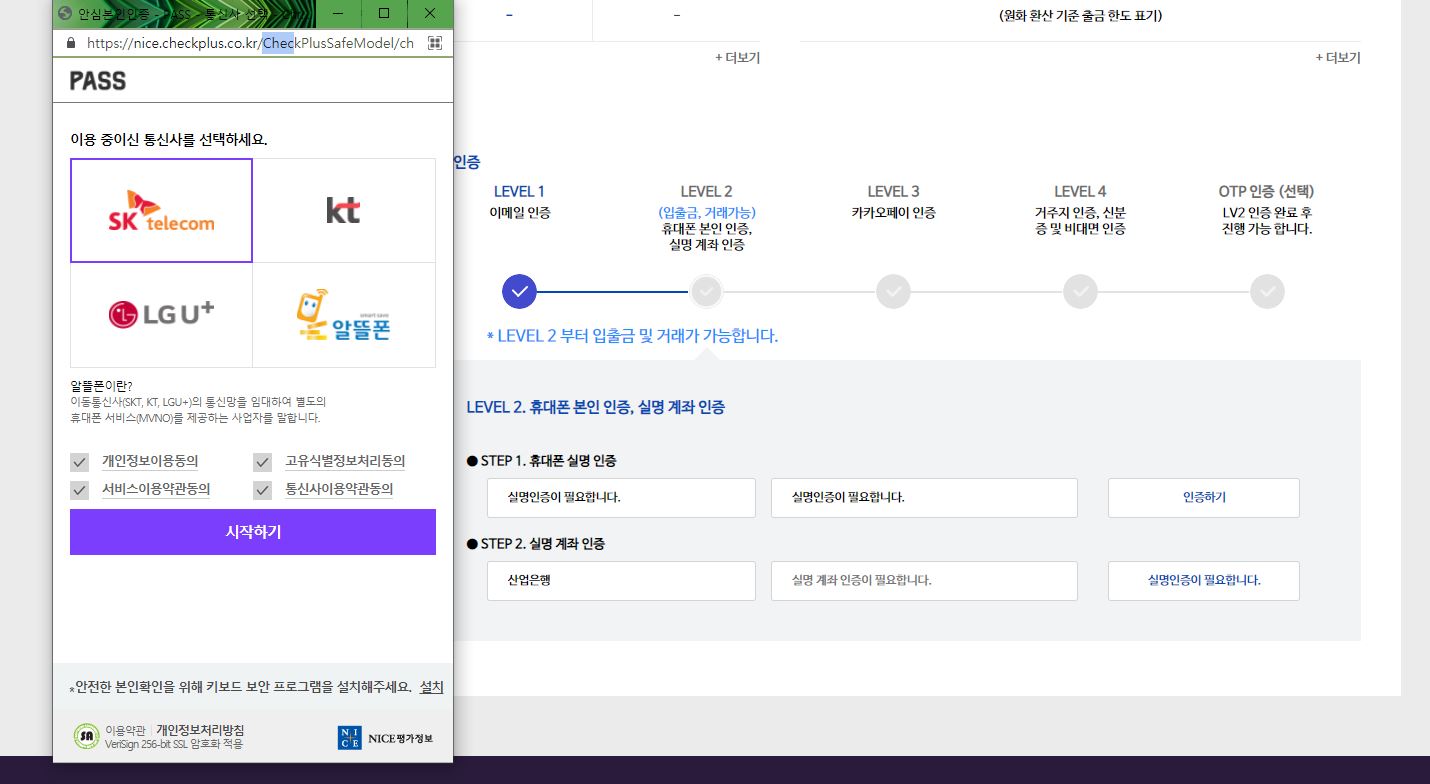Check the 통신사이용약관동의 checkbox
The width and height of the screenshot is (1430, 784).
click(262, 490)
